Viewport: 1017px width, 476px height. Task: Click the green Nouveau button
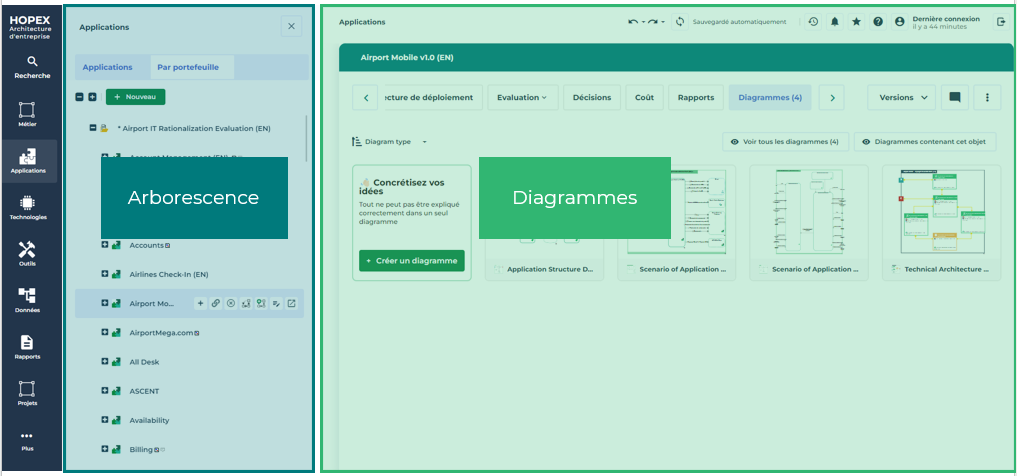pyautogui.click(x=135, y=97)
